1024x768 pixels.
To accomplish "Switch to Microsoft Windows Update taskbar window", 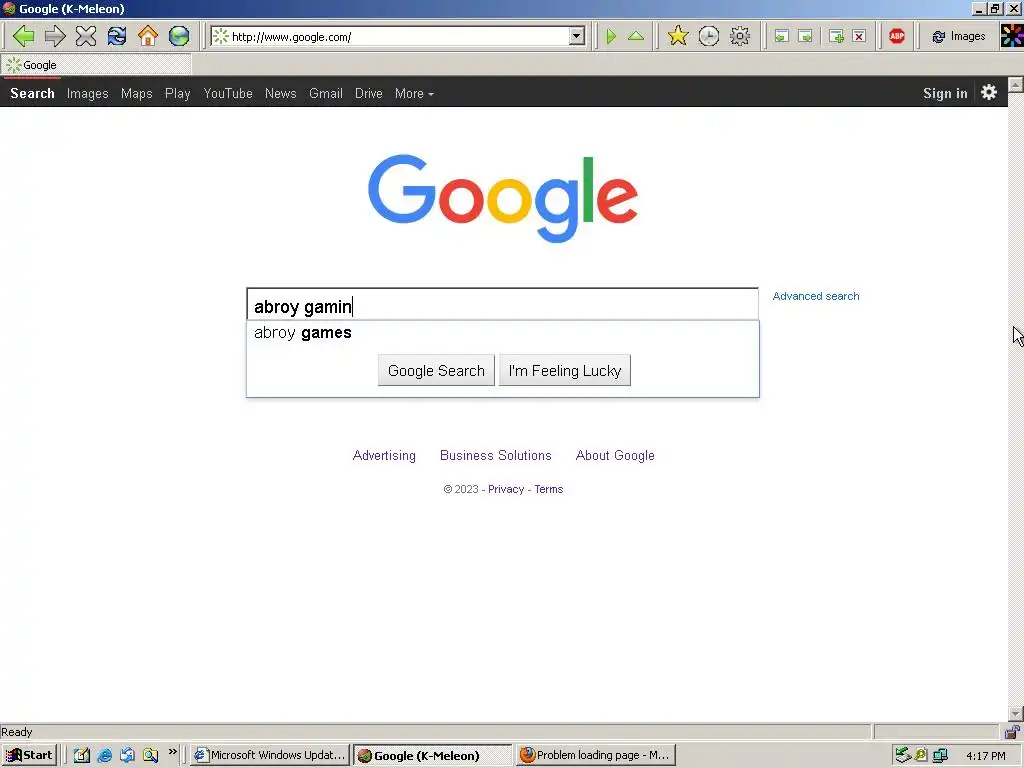I will [x=270, y=755].
